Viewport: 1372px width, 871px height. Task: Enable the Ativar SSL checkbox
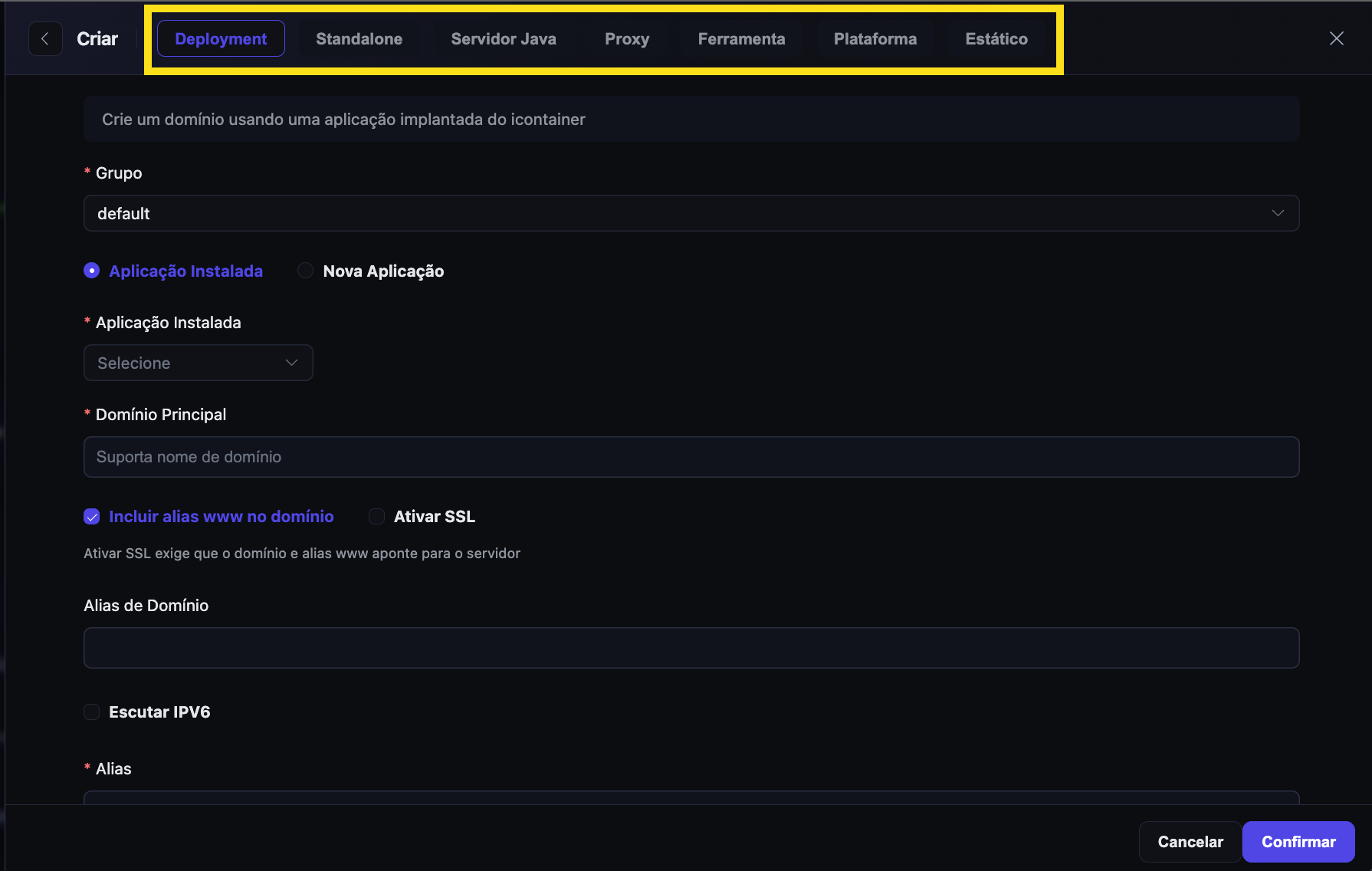(376, 517)
